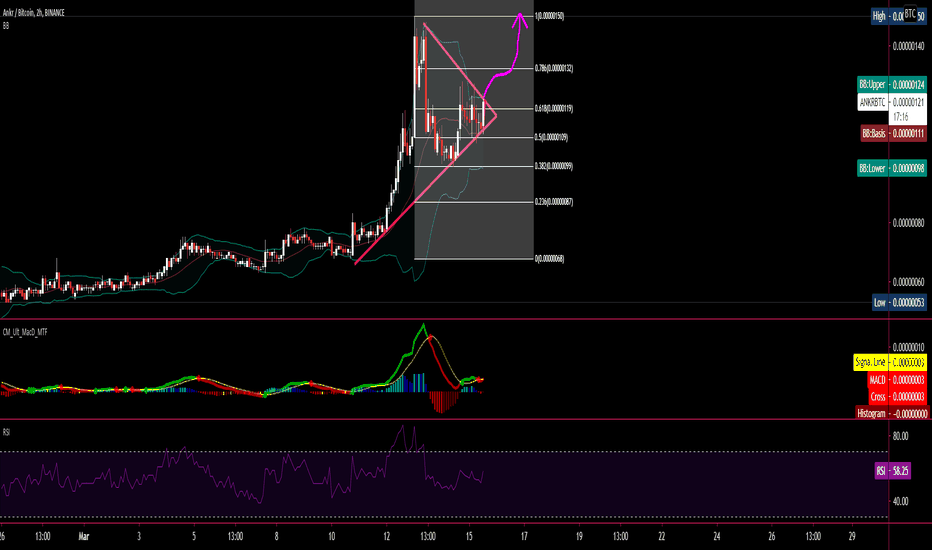Click the 0.00000140 price axis tick

pos(908,46)
